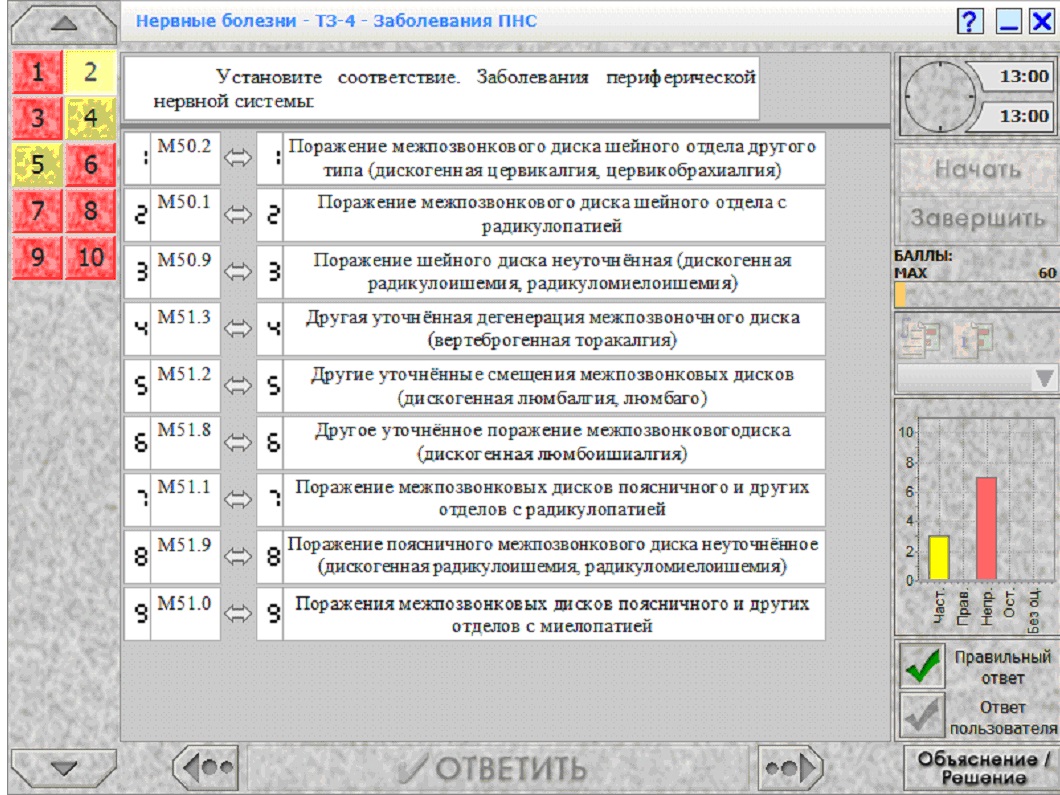
Task: Toggle the green 'Правильный ответ' checkmark
Action: pyautogui.click(x=922, y=665)
